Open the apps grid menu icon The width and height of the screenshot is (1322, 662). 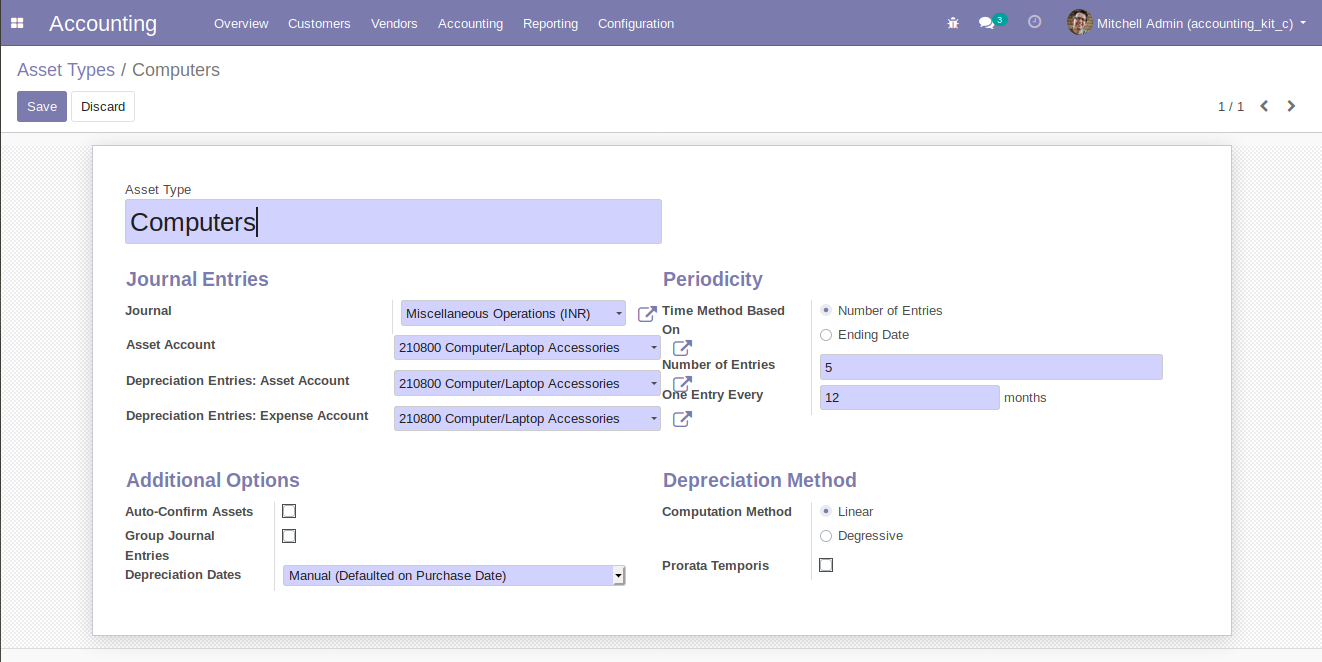click(17, 23)
